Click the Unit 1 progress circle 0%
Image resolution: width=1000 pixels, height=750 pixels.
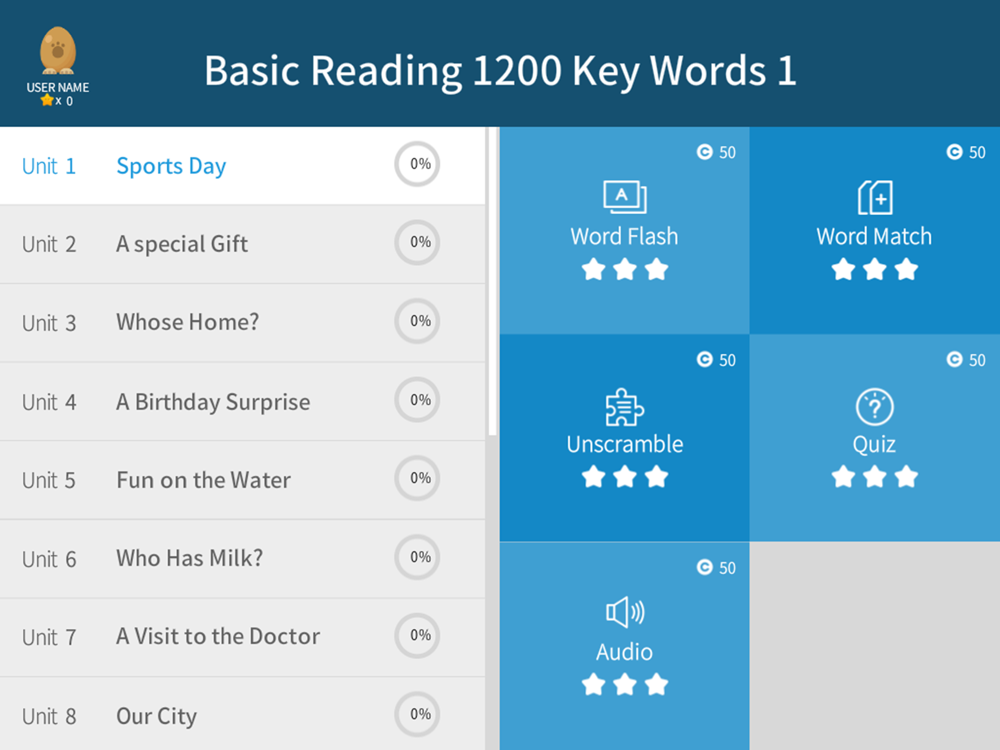(417, 164)
